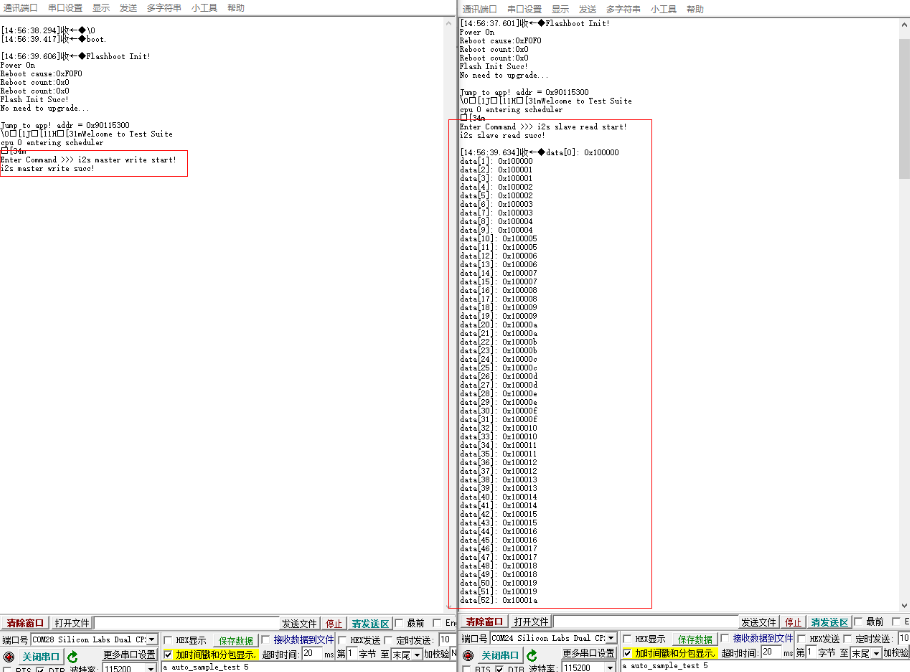Viewport: 910px width, 672px height.
Task: Expand the 115200 baud rate dropdown in the COM28 window
Action: pyautogui.click(x=152, y=668)
